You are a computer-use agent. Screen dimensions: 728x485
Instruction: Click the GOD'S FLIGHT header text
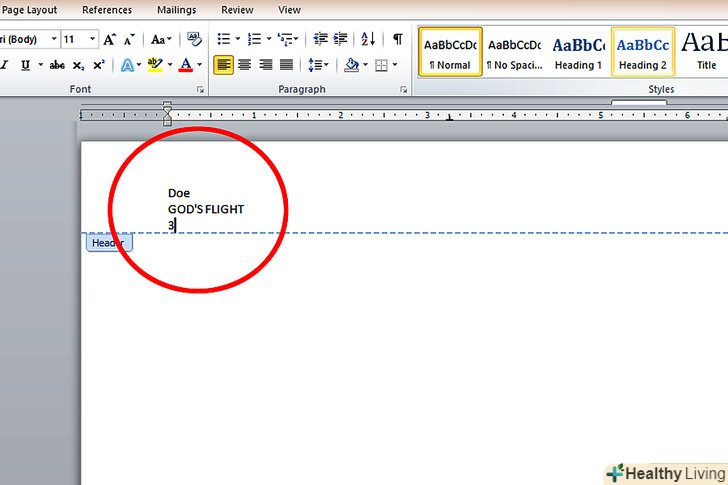coord(206,209)
